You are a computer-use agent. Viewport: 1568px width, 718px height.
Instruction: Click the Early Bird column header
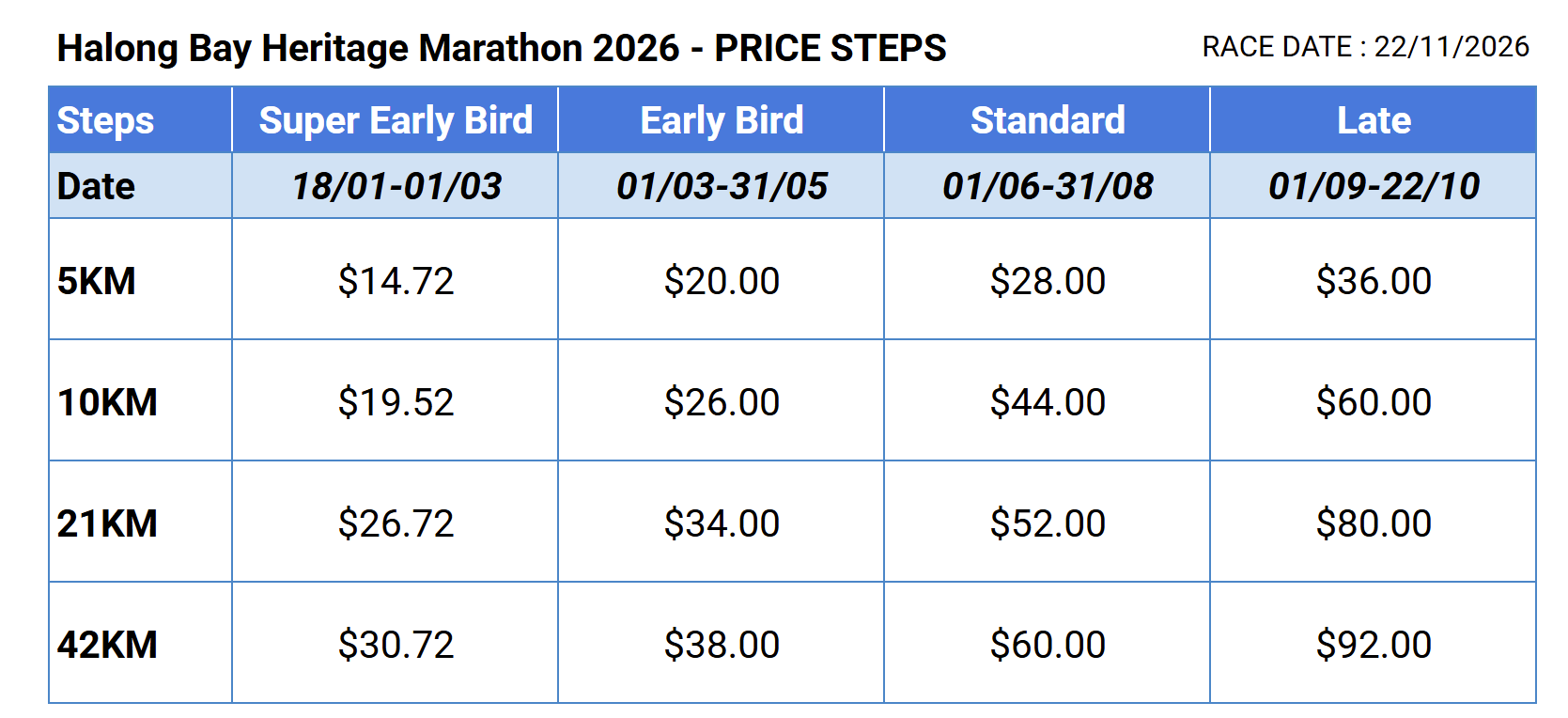tap(722, 120)
